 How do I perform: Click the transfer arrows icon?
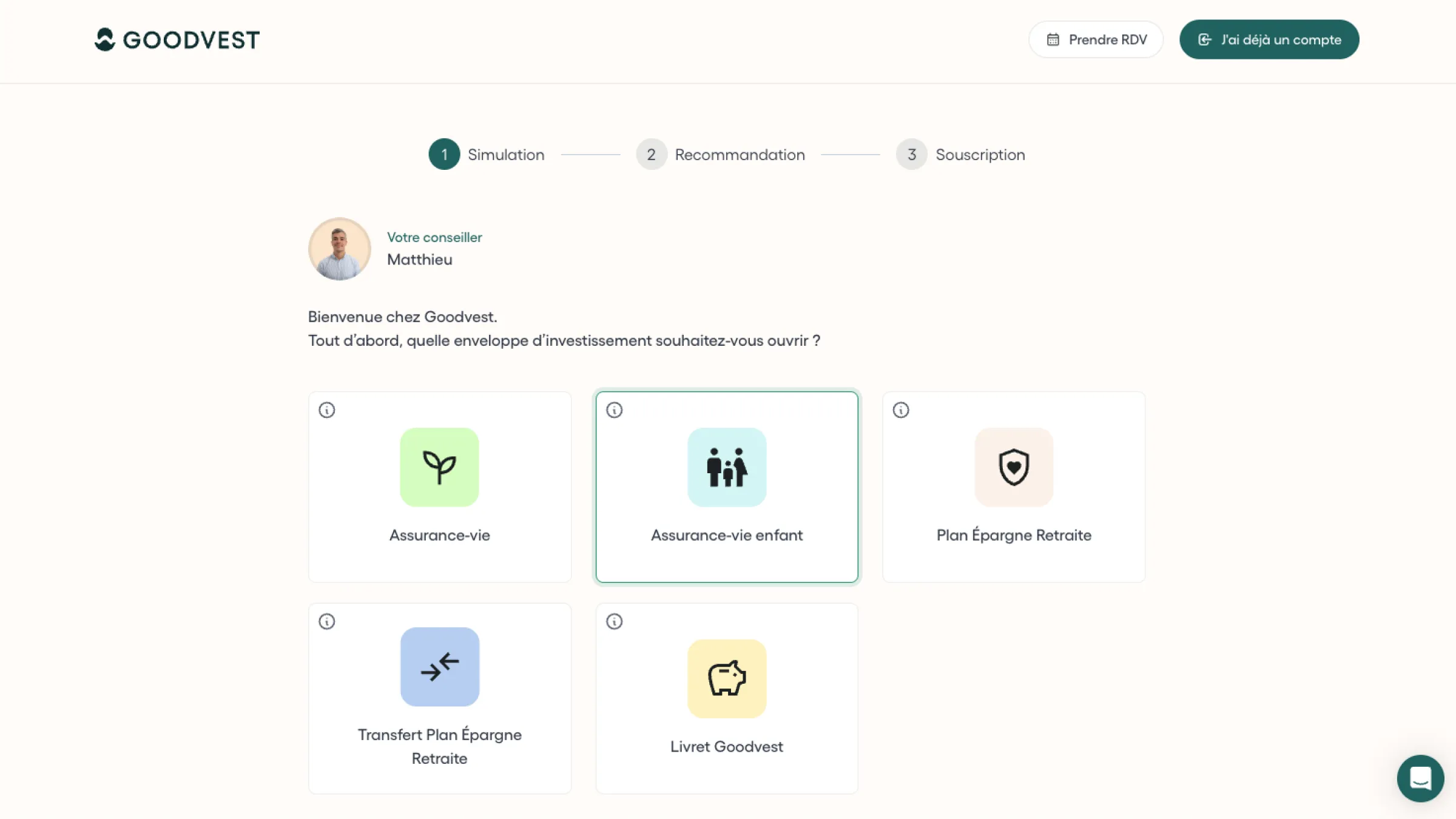coord(439,667)
